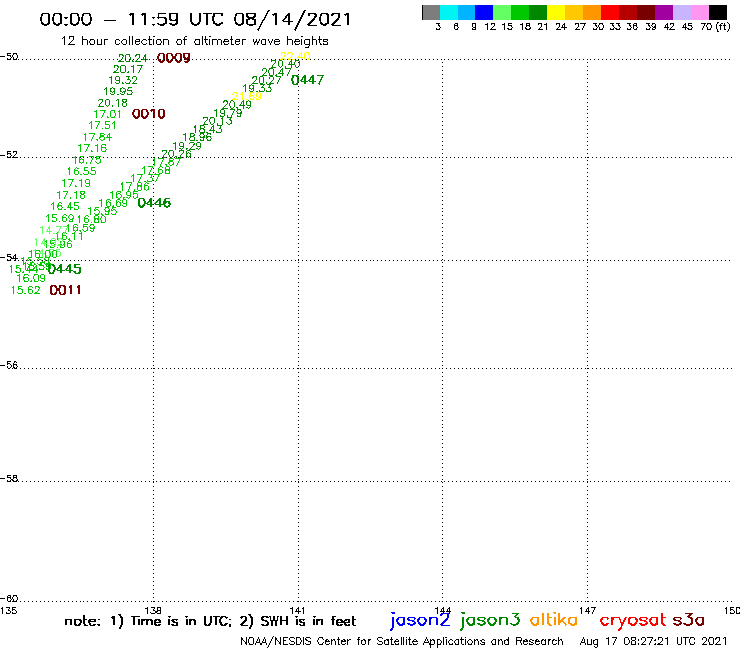The height and width of the screenshot is (650, 740).
Task: Click the s3a time label 0011
Action: (65, 290)
